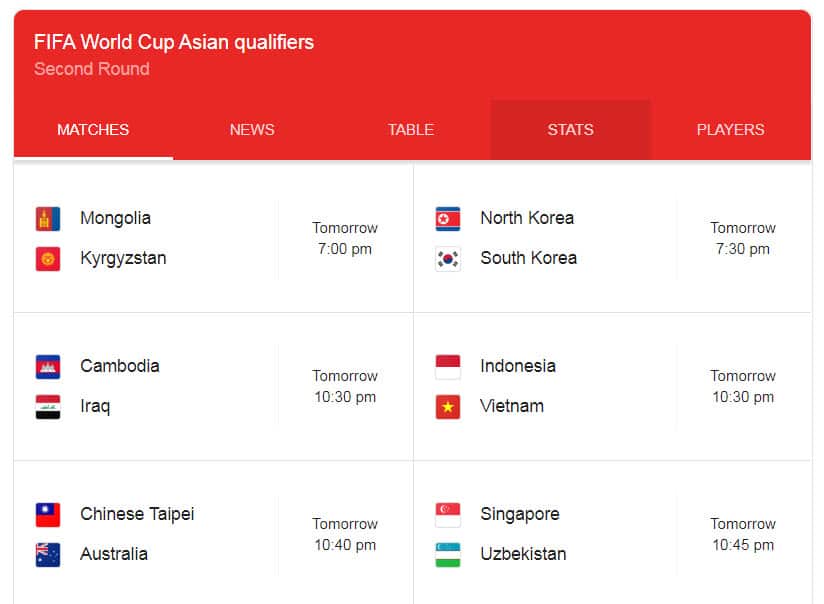Click the Chinese Taipei flag icon
Viewport: 824px width, 604px height.
tap(47, 514)
